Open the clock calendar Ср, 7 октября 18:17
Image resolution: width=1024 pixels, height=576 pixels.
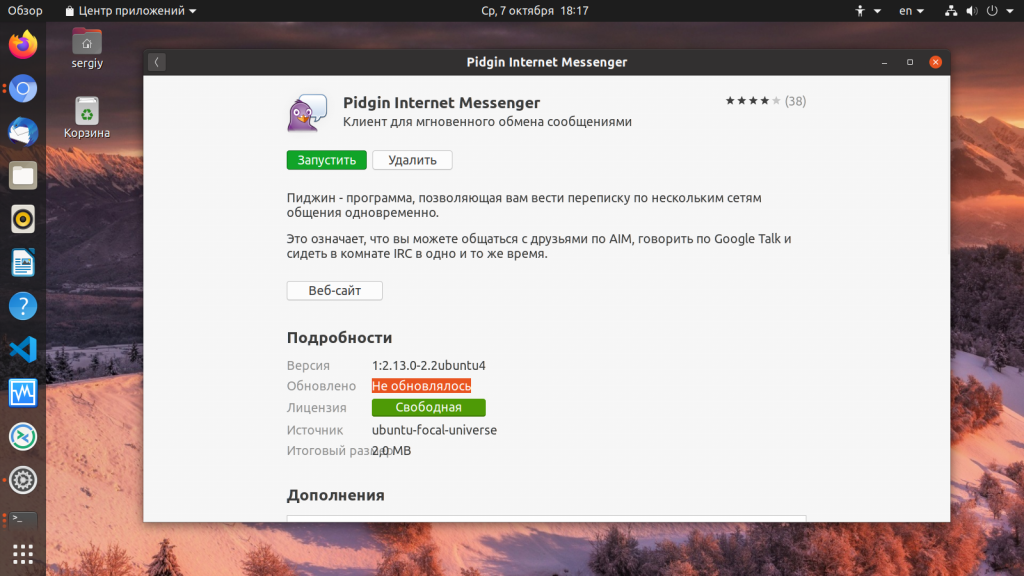(x=535, y=10)
